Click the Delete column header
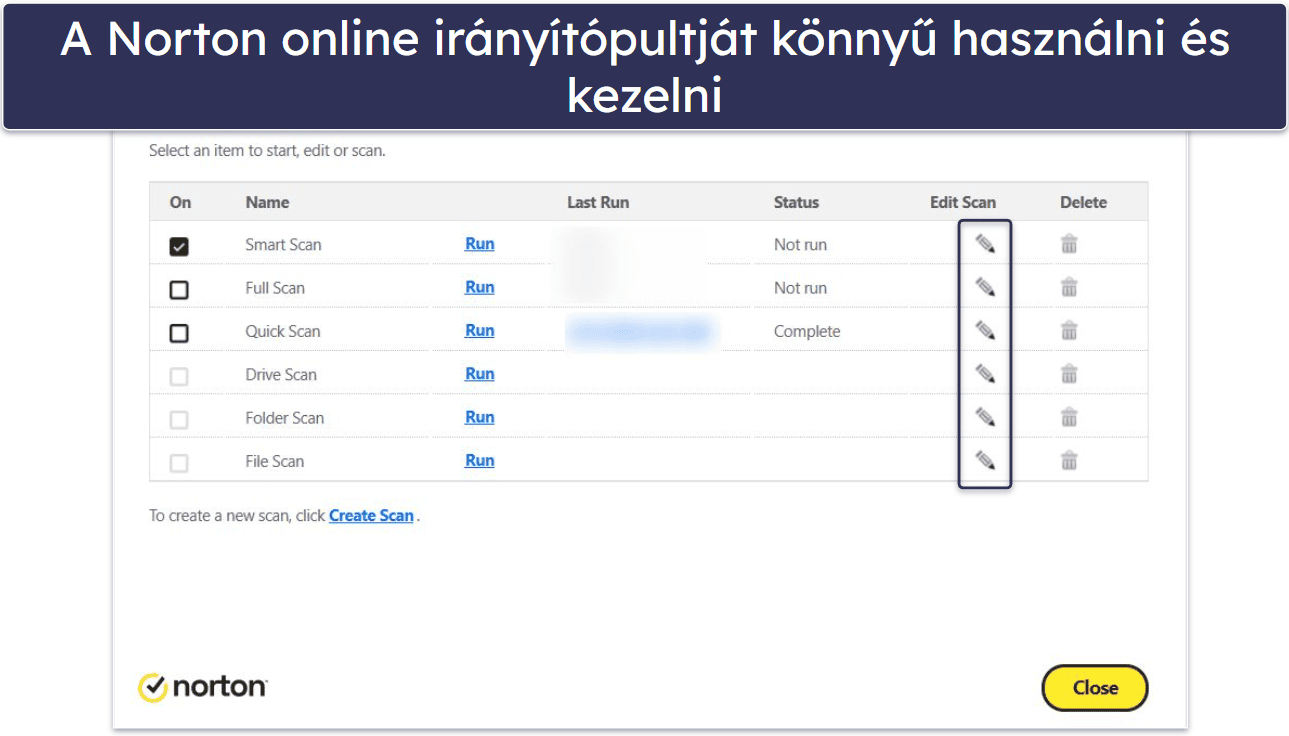Viewport: 1289px width, 736px height. (x=1083, y=202)
